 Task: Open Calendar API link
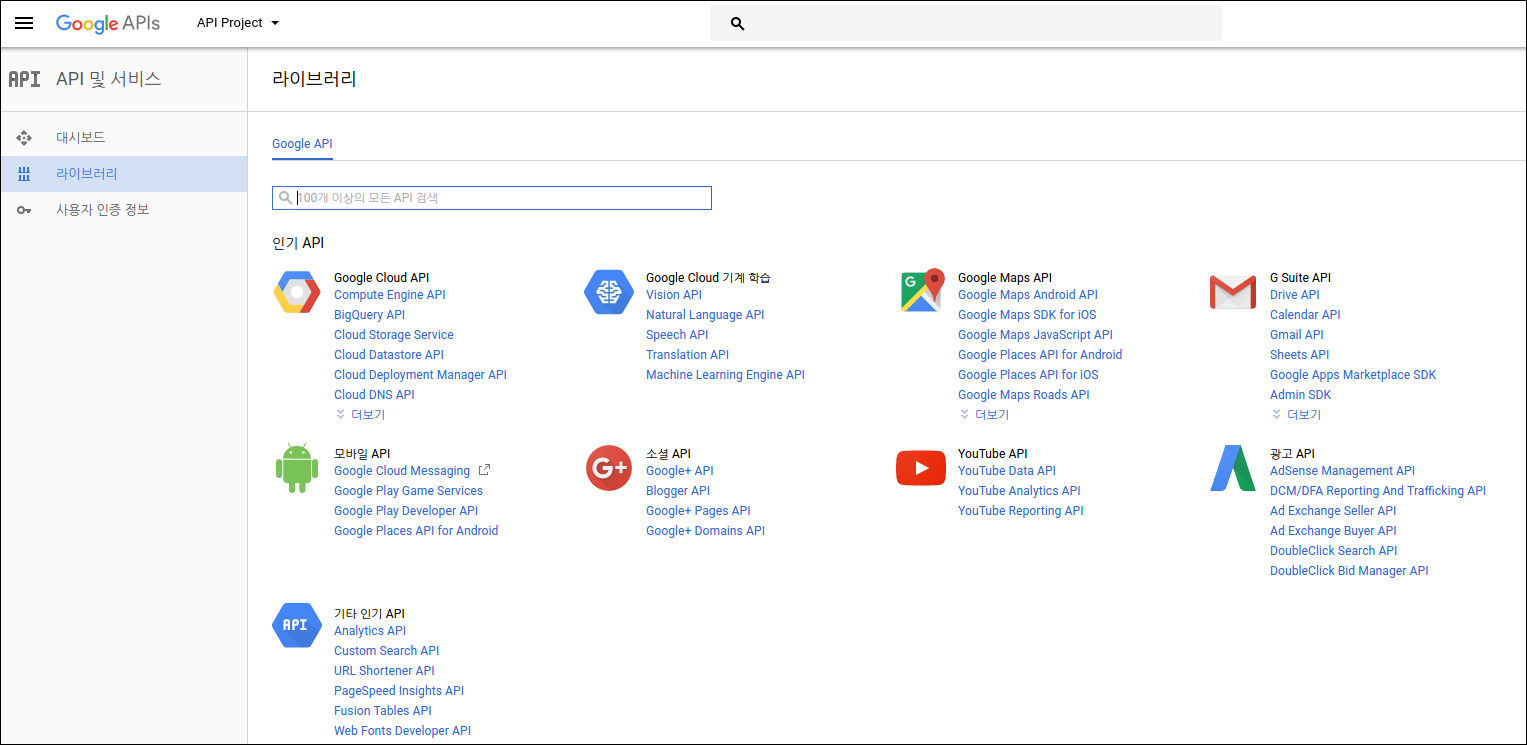point(1305,315)
